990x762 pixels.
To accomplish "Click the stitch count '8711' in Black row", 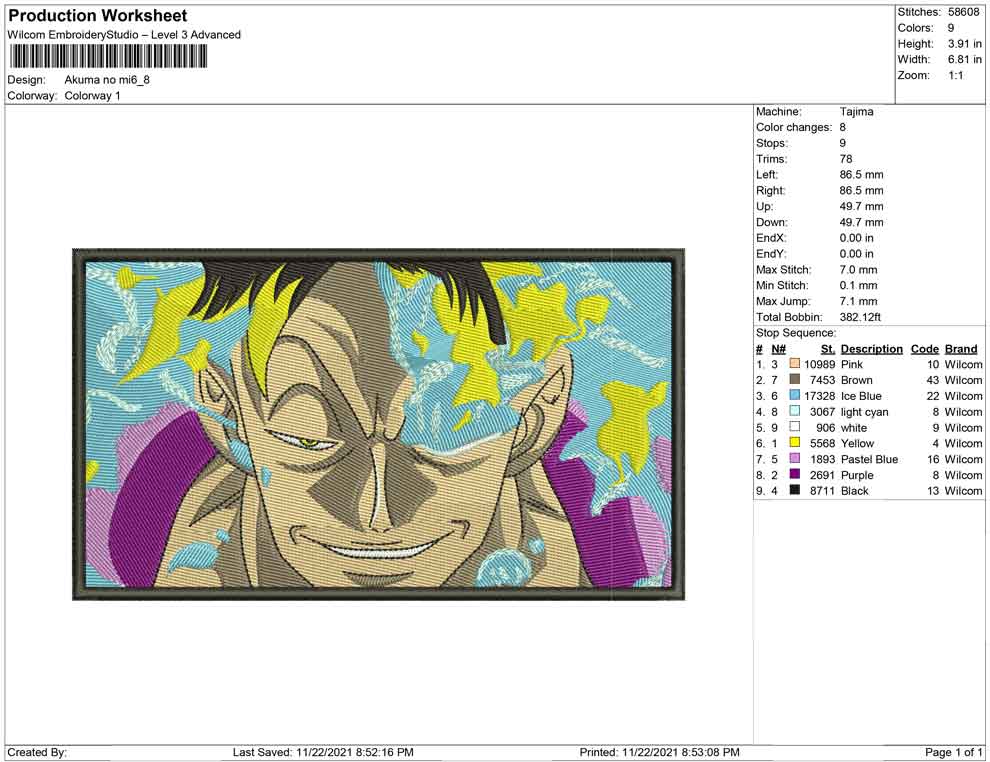I will click(822, 491).
